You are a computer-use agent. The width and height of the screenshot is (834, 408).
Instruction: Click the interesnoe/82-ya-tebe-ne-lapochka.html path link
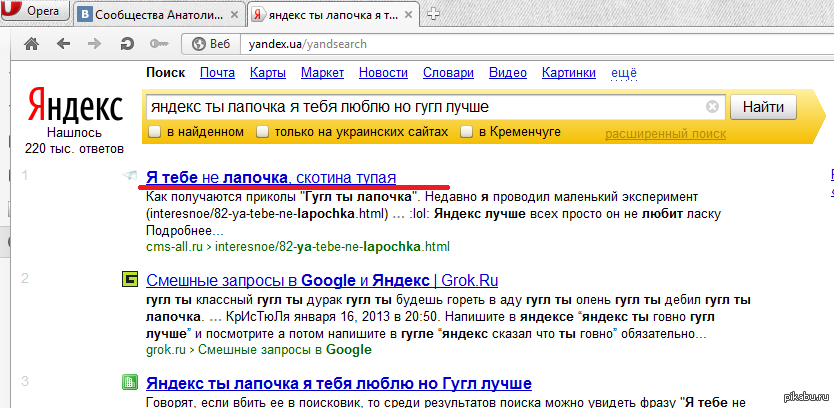click(x=332, y=247)
